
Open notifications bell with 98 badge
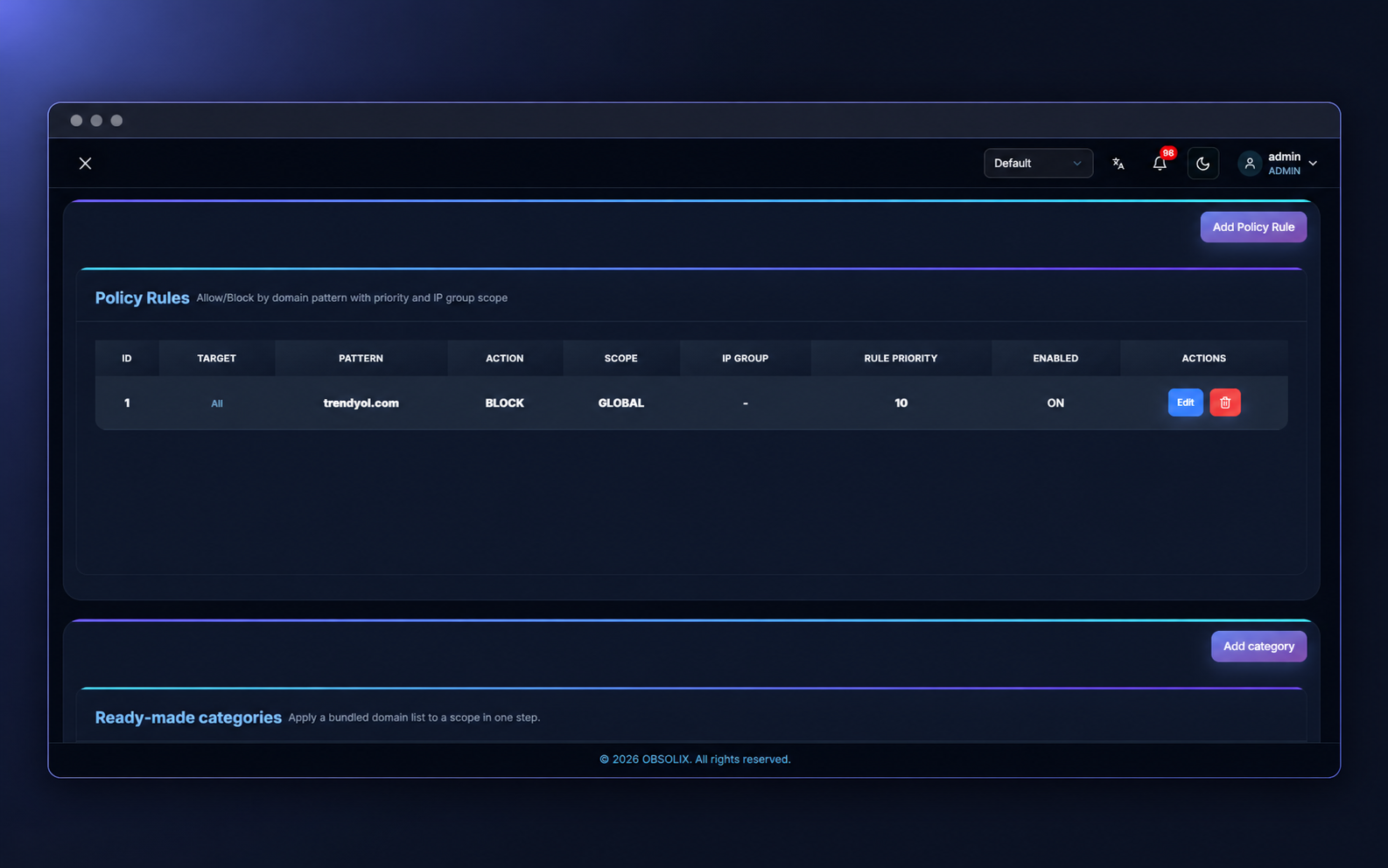pos(1160,163)
